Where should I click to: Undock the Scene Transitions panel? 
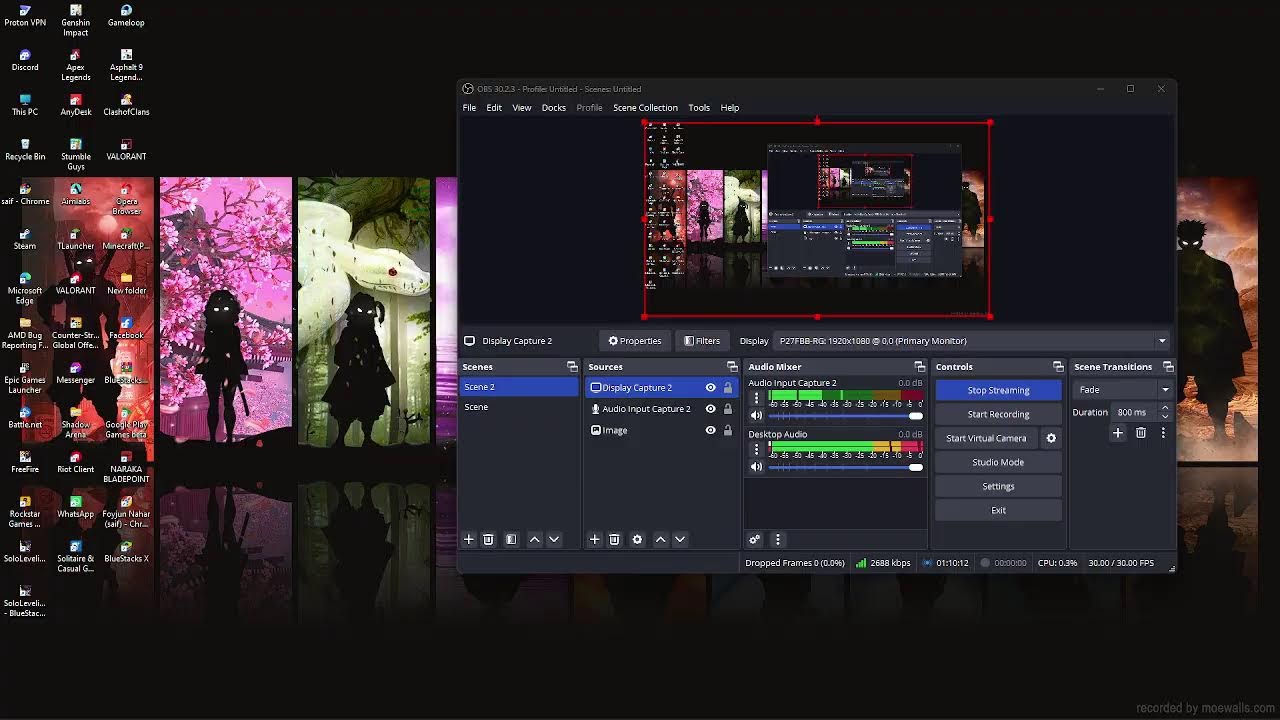pyautogui.click(x=1168, y=367)
